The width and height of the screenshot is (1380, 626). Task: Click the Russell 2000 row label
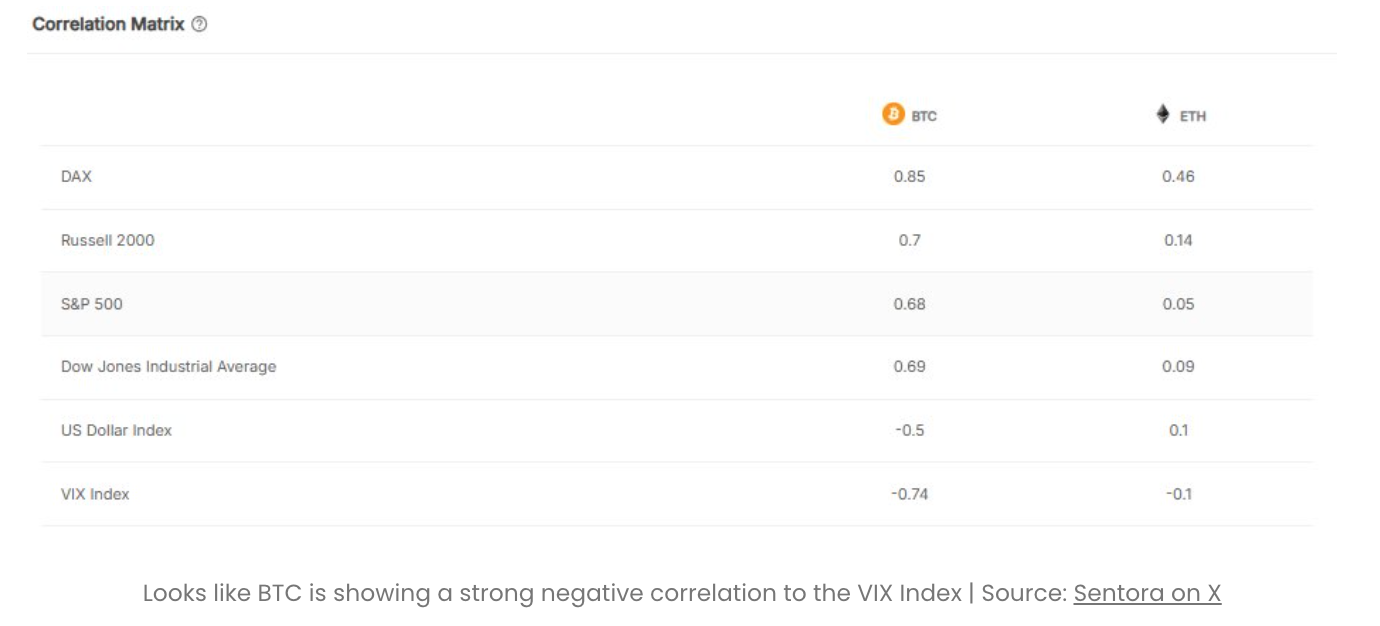pyautogui.click(x=108, y=240)
